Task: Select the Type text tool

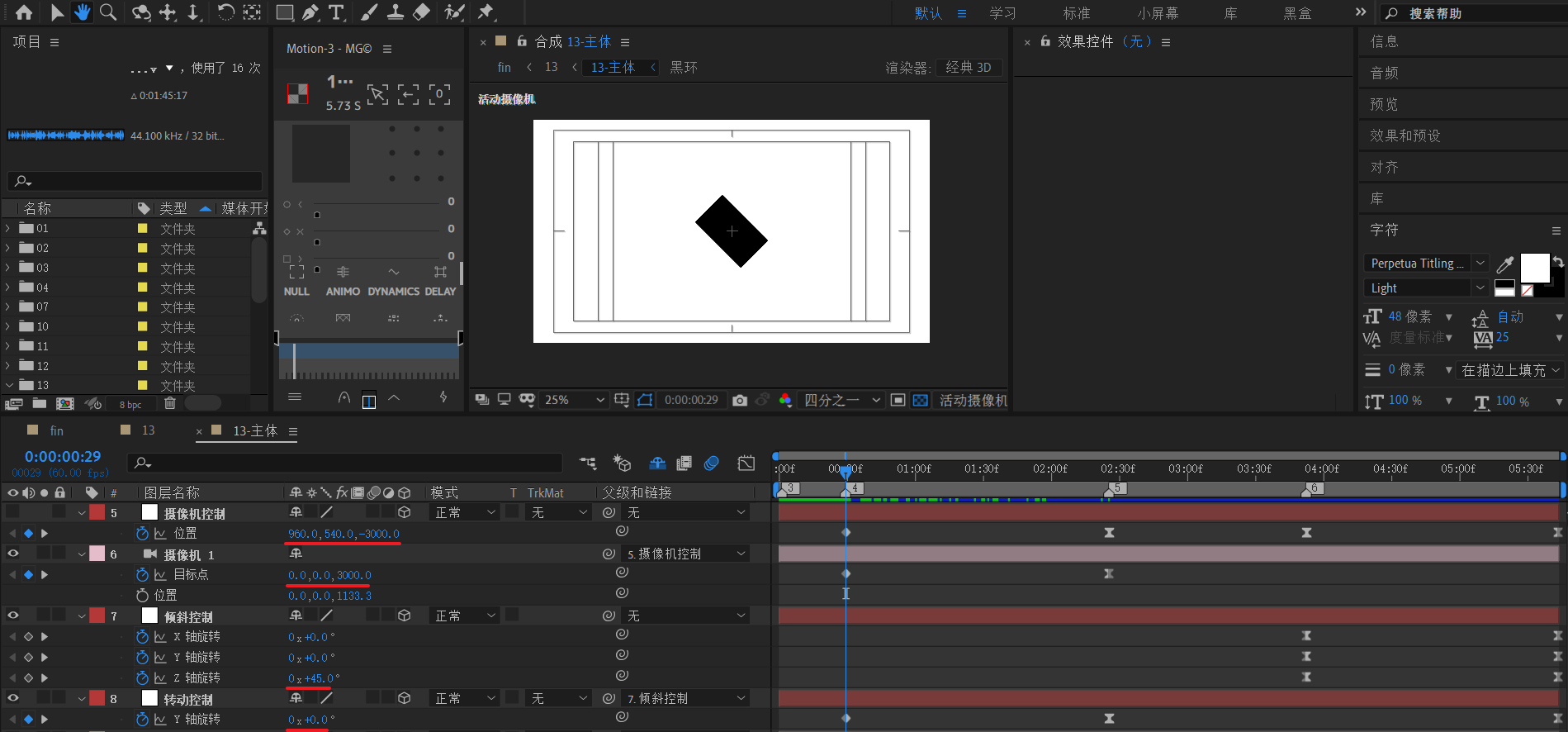Action: tap(337, 12)
